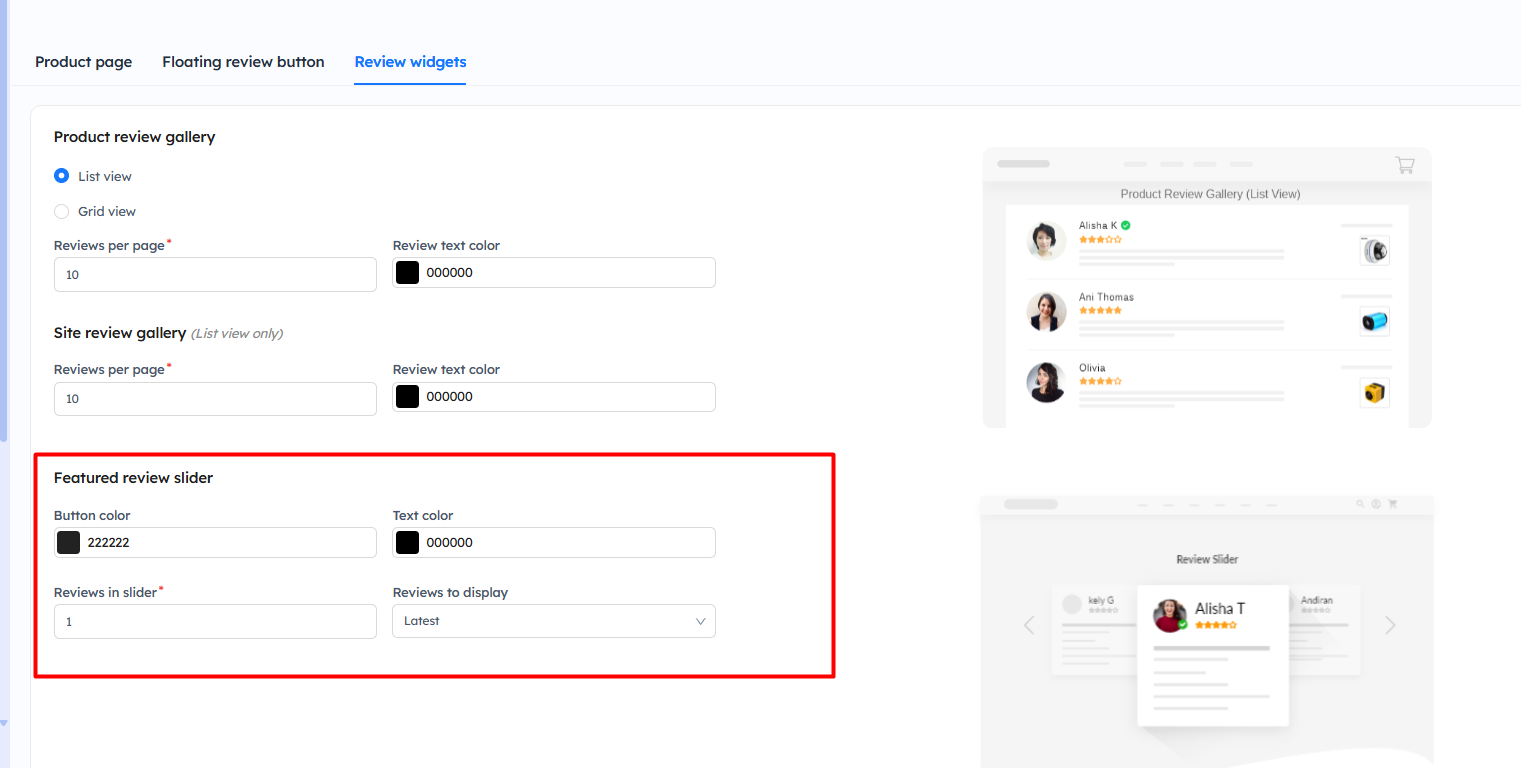Click the featured slider Text color swatch
Screen dimensions: 1521x768
pos(407,543)
